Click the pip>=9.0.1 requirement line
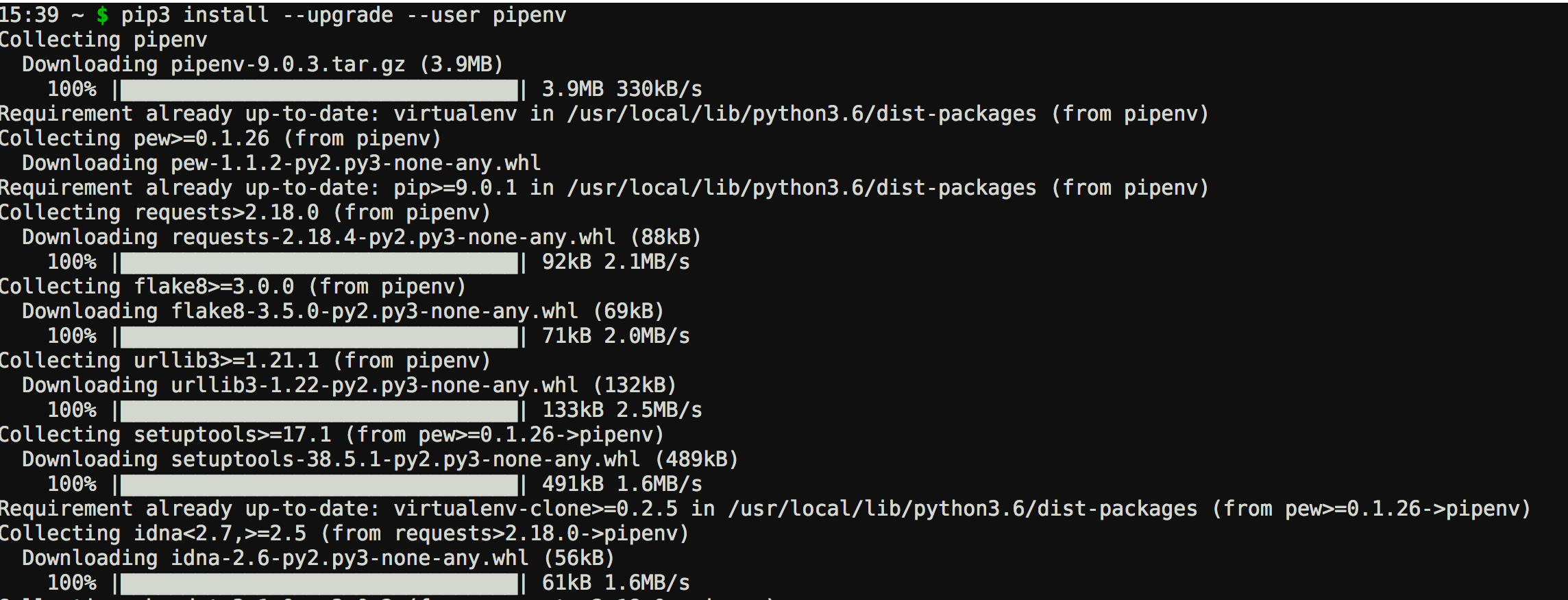Image resolution: width=1568 pixels, height=600 pixels. [604, 188]
